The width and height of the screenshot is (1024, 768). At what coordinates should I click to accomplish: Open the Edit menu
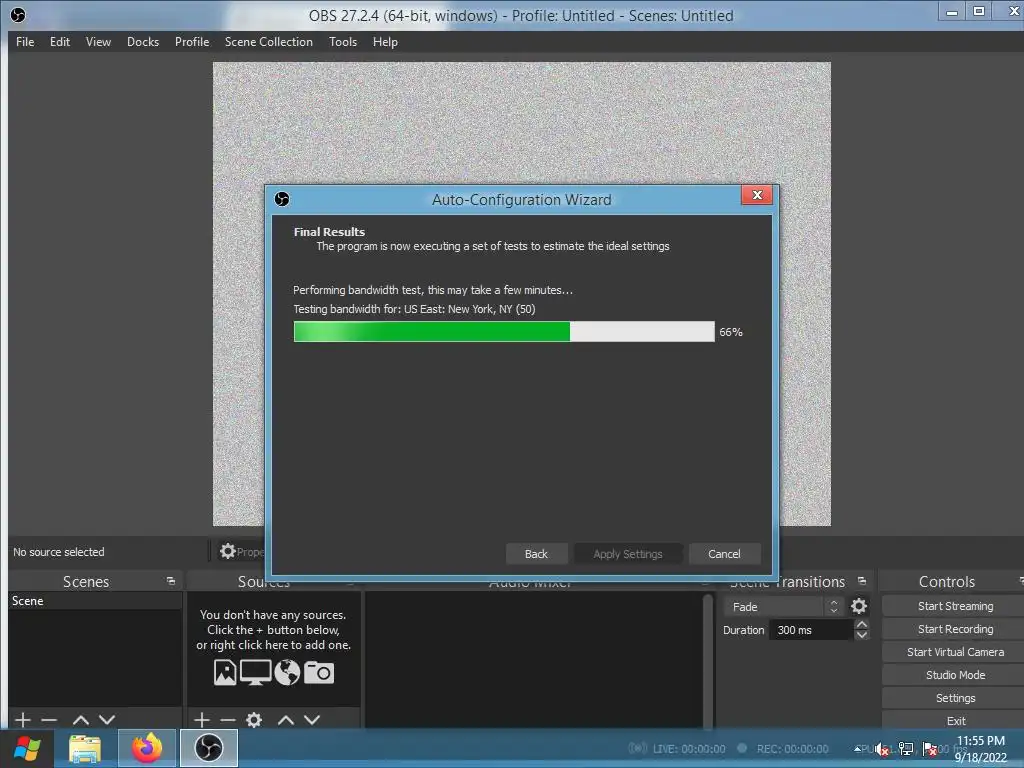coord(59,42)
